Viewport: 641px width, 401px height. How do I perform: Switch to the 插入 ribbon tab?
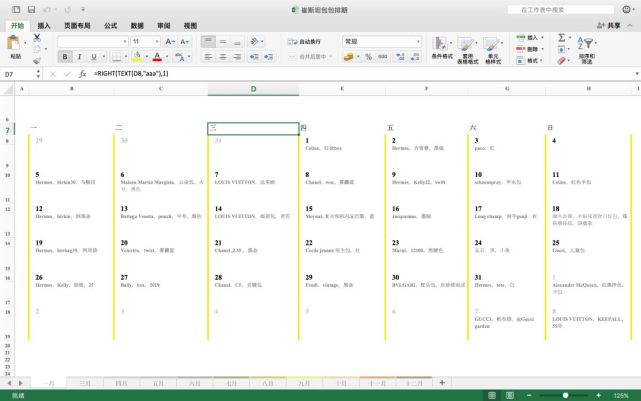(44, 26)
